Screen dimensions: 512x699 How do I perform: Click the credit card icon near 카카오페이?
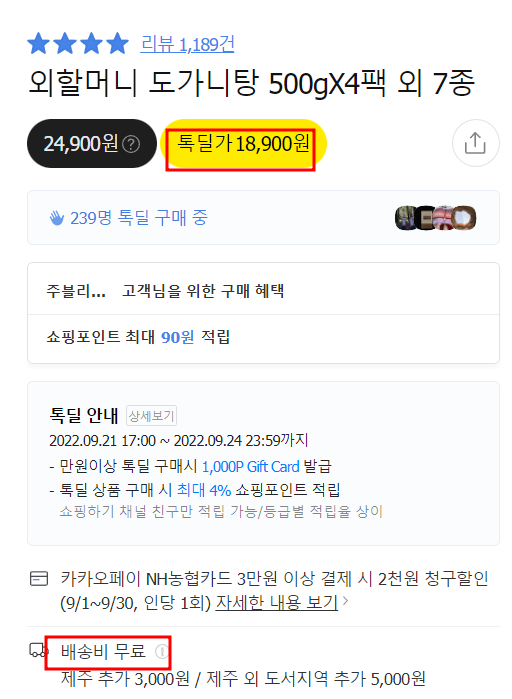point(39,579)
